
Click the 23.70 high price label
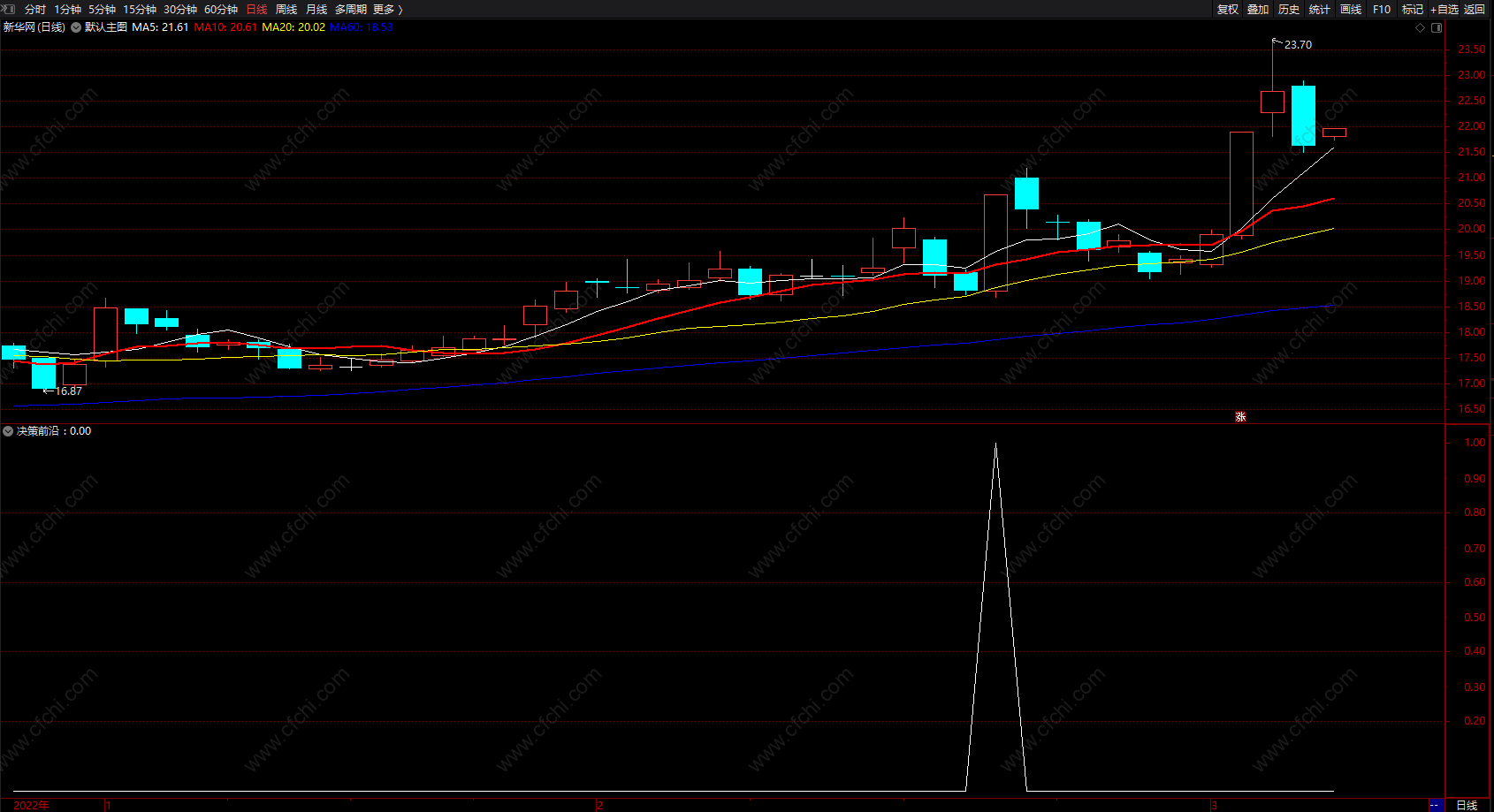click(1298, 45)
